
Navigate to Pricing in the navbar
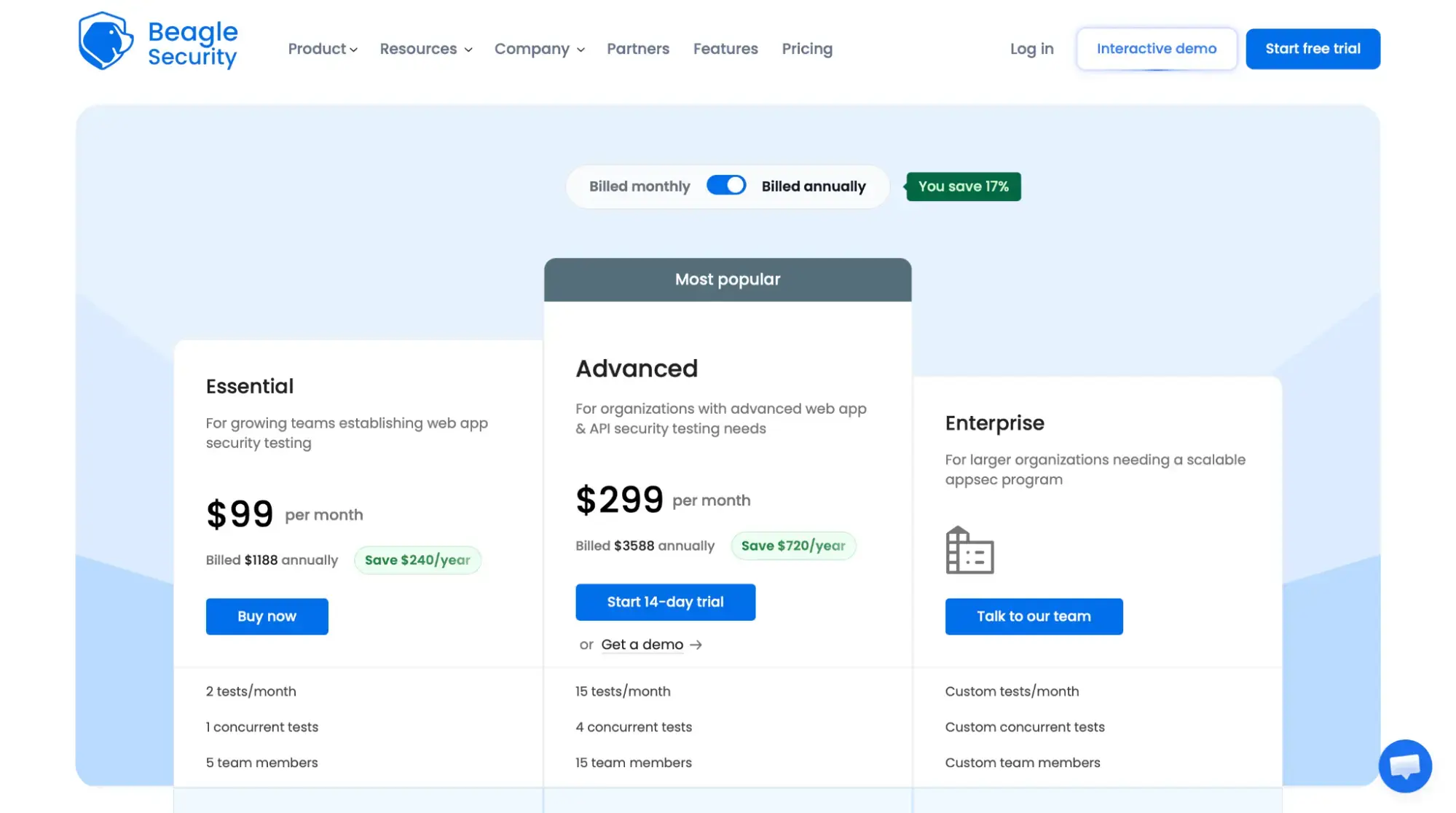pyautogui.click(x=807, y=49)
